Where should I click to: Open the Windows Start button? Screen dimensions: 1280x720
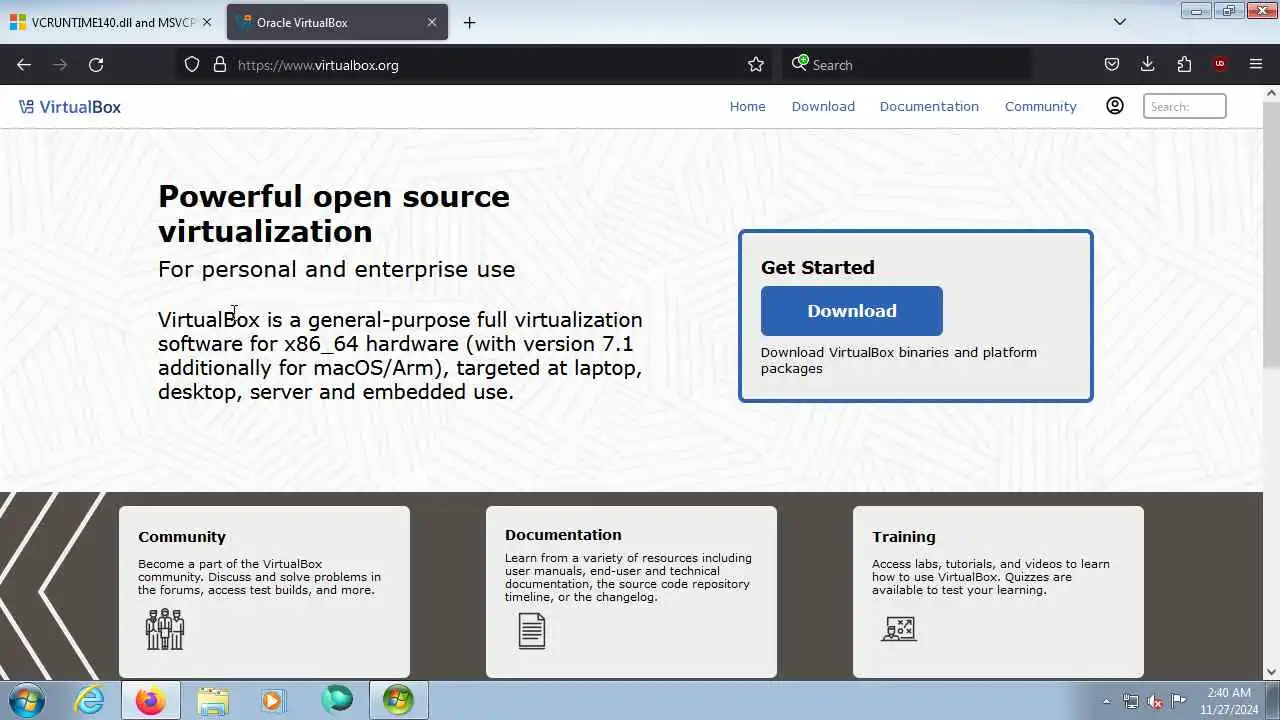[x=26, y=700]
